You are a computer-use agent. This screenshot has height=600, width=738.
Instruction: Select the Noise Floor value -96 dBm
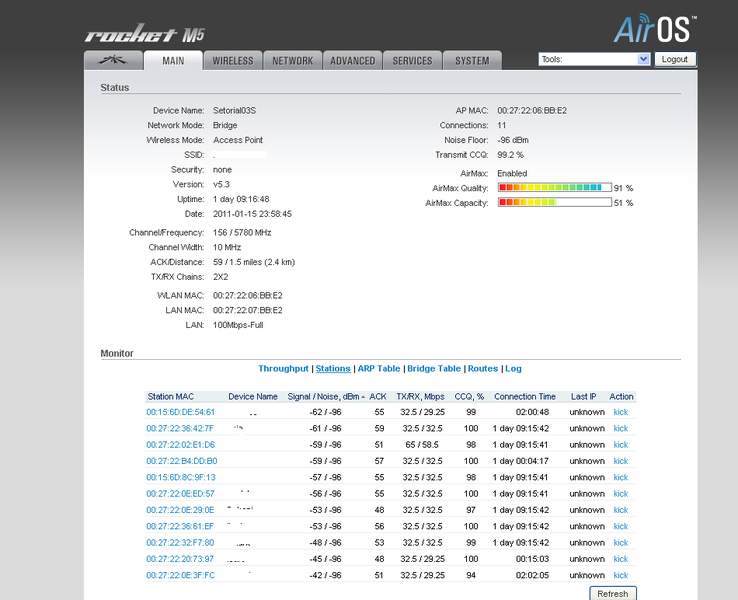click(x=513, y=140)
